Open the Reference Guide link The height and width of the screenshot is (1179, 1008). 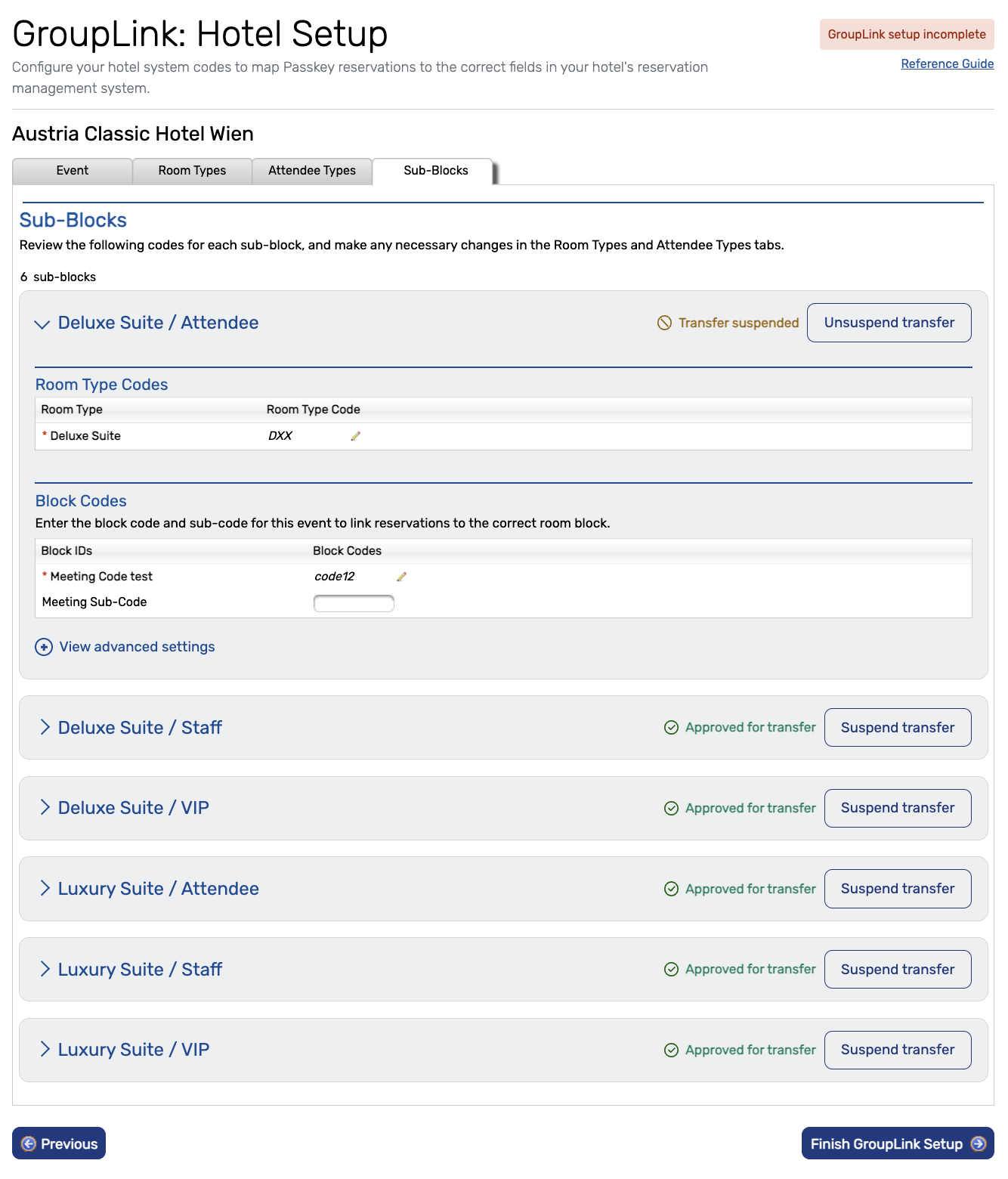click(948, 64)
